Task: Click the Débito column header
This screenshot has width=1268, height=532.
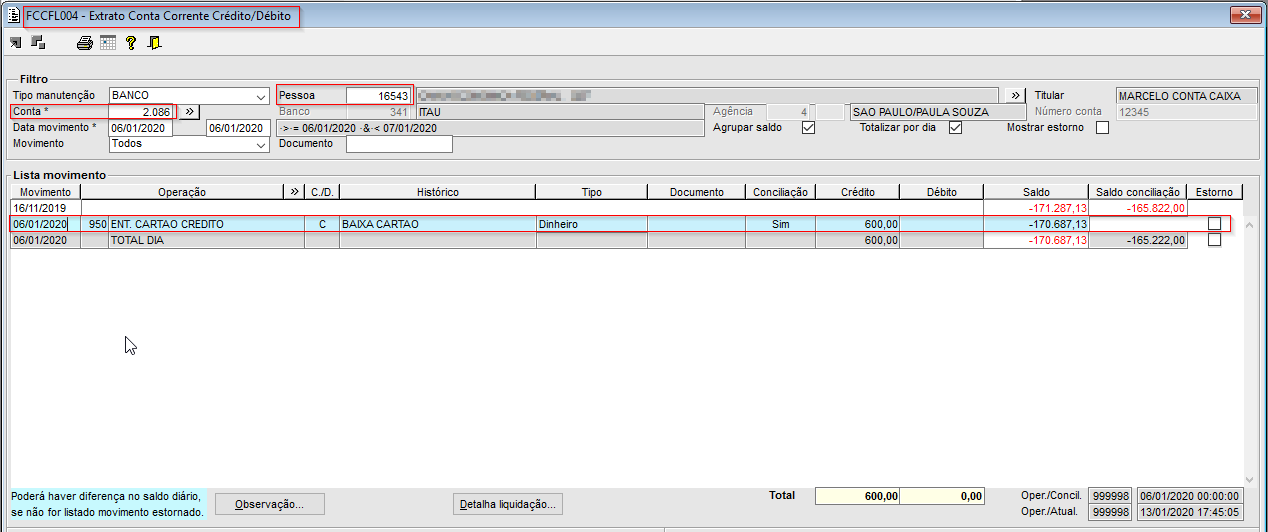Action: pos(942,192)
